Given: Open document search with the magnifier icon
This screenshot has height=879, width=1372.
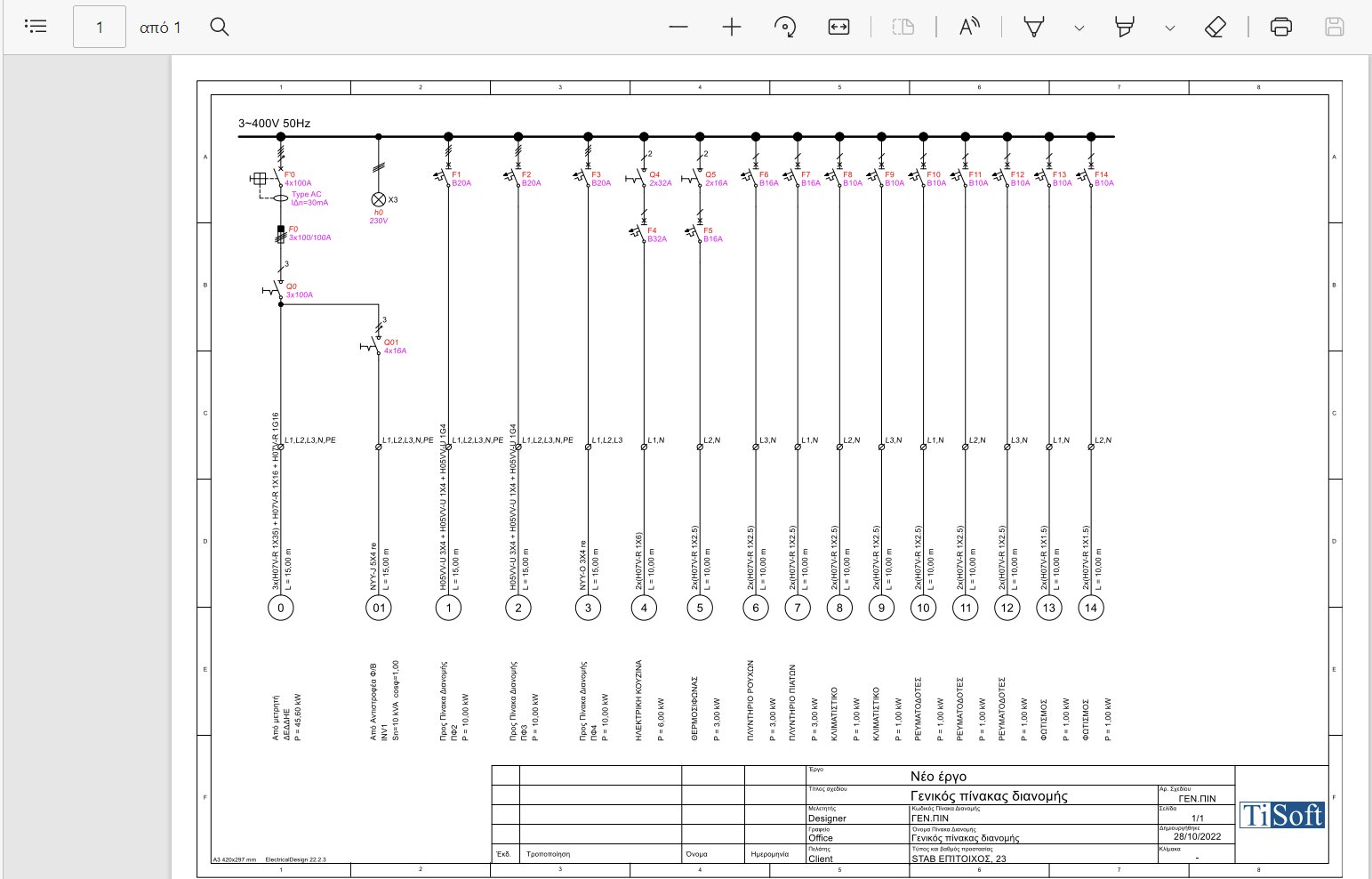Looking at the screenshot, I should 219,27.
